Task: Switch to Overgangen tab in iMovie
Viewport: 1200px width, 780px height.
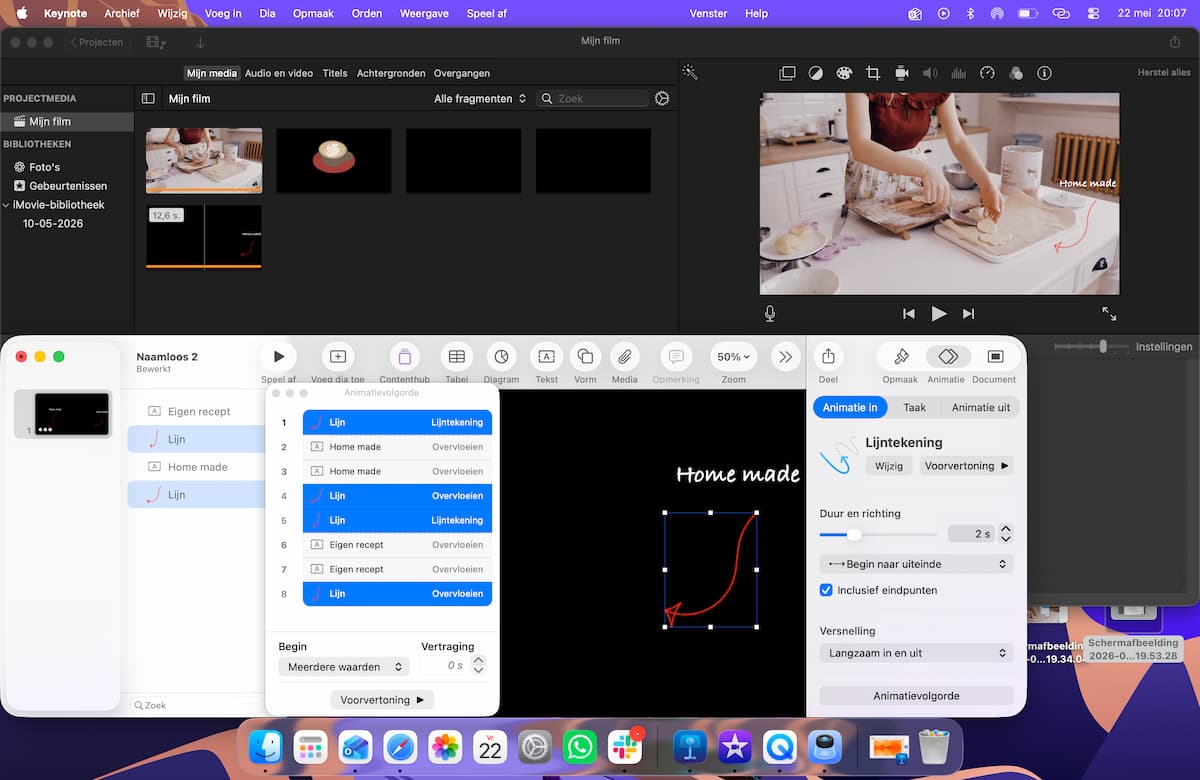Action: 462,73
